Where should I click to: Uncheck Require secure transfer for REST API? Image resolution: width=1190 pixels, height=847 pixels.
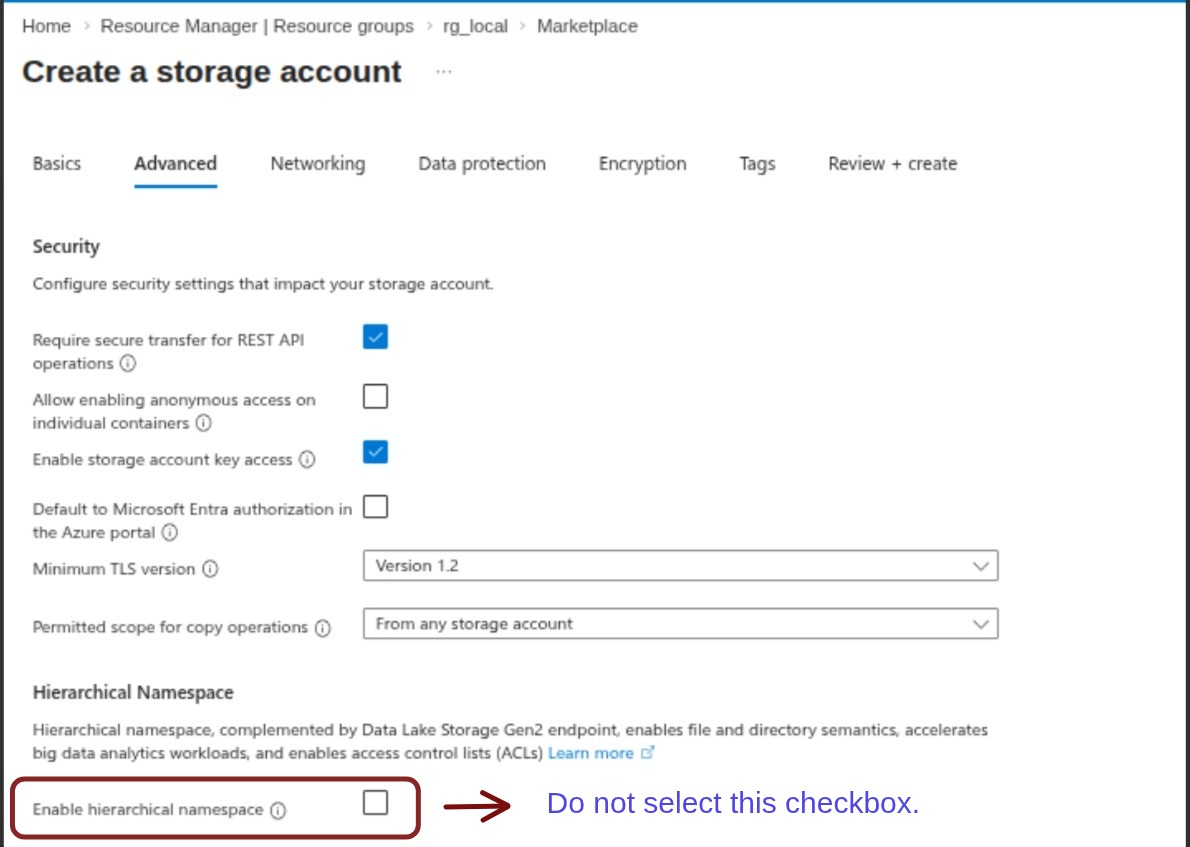click(375, 337)
